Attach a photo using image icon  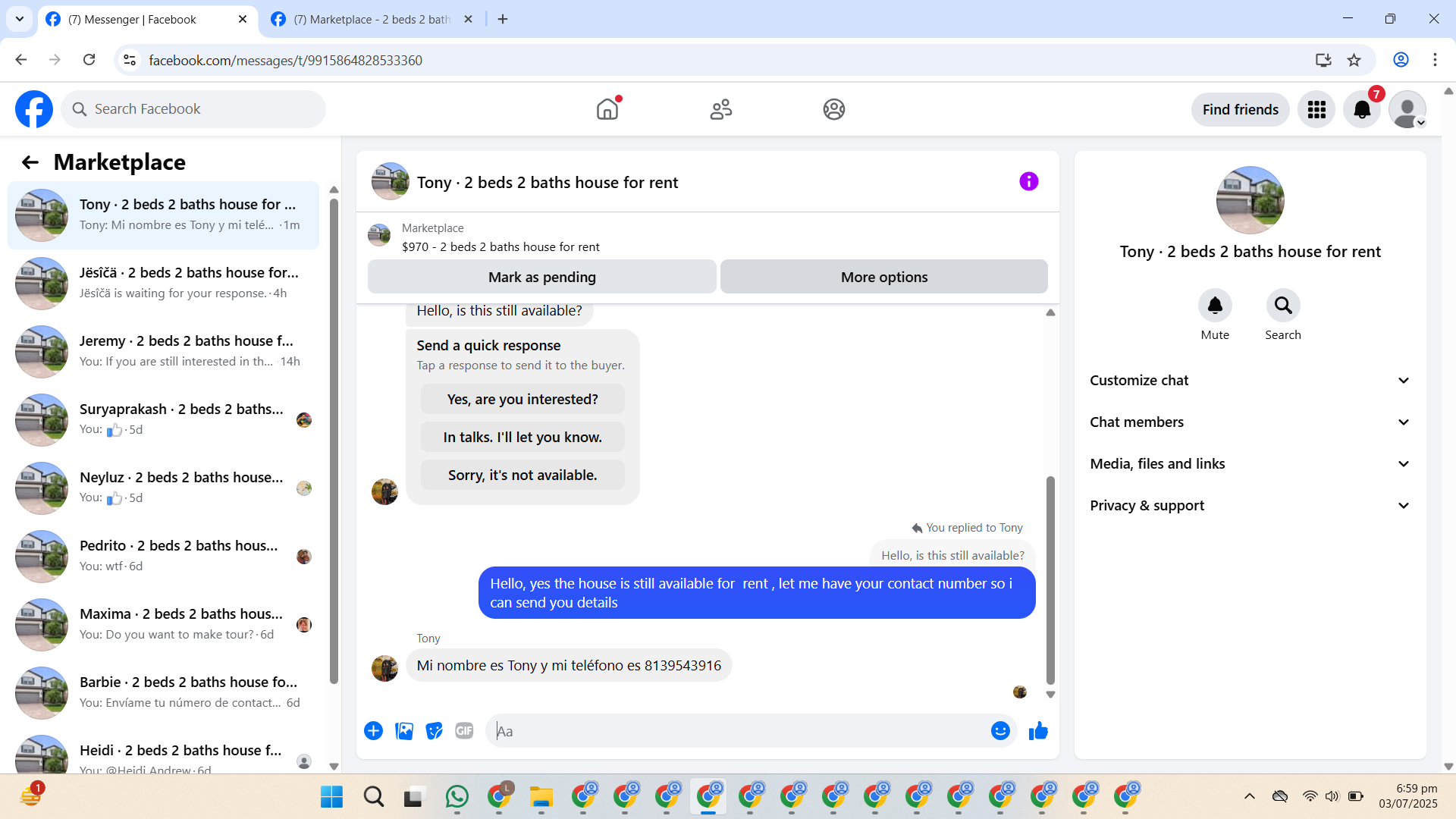point(404,730)
